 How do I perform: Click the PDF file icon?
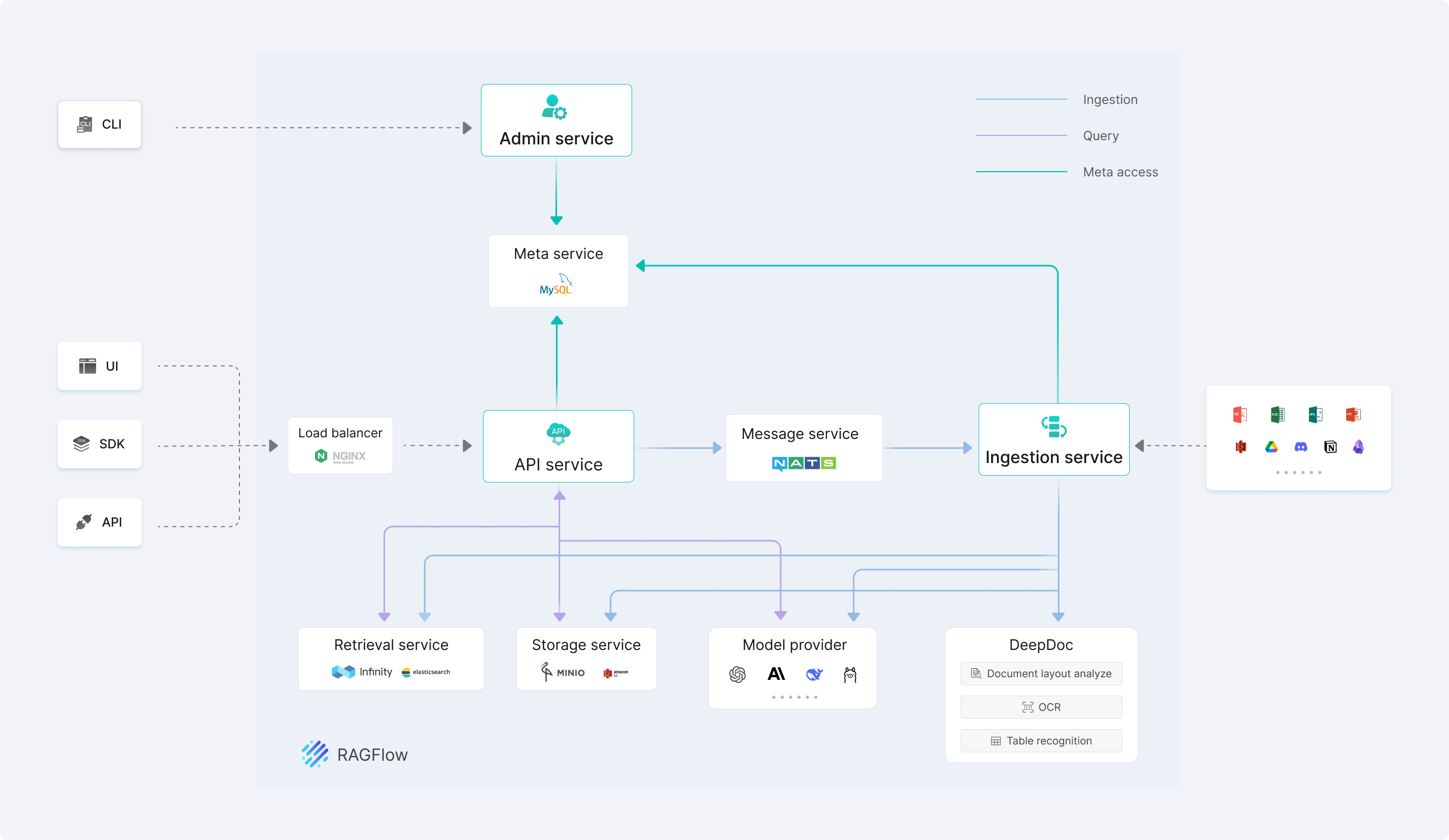coord(1240,415)
